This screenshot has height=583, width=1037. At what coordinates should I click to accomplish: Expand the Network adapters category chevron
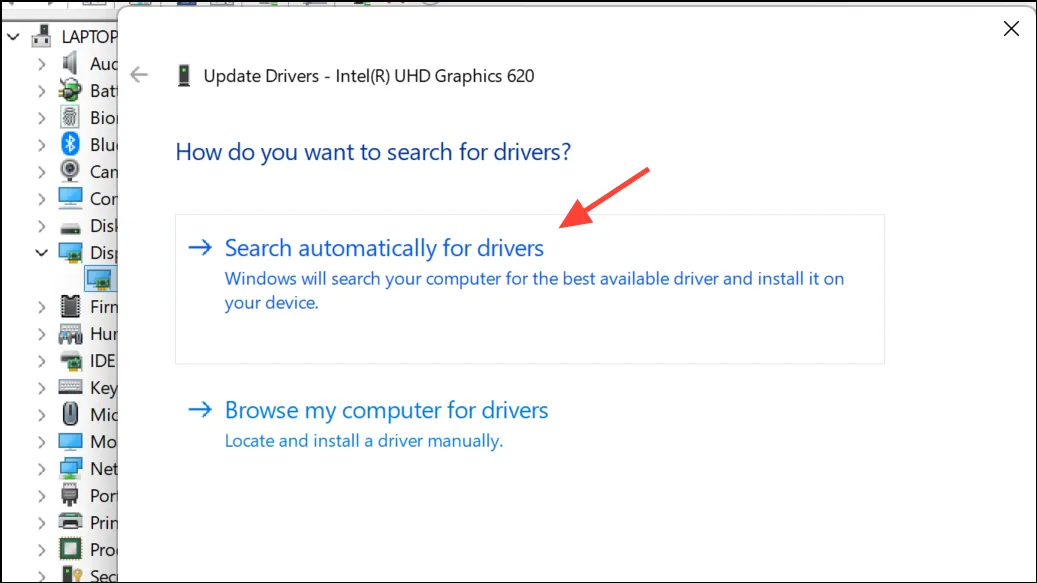pos(42,469)
